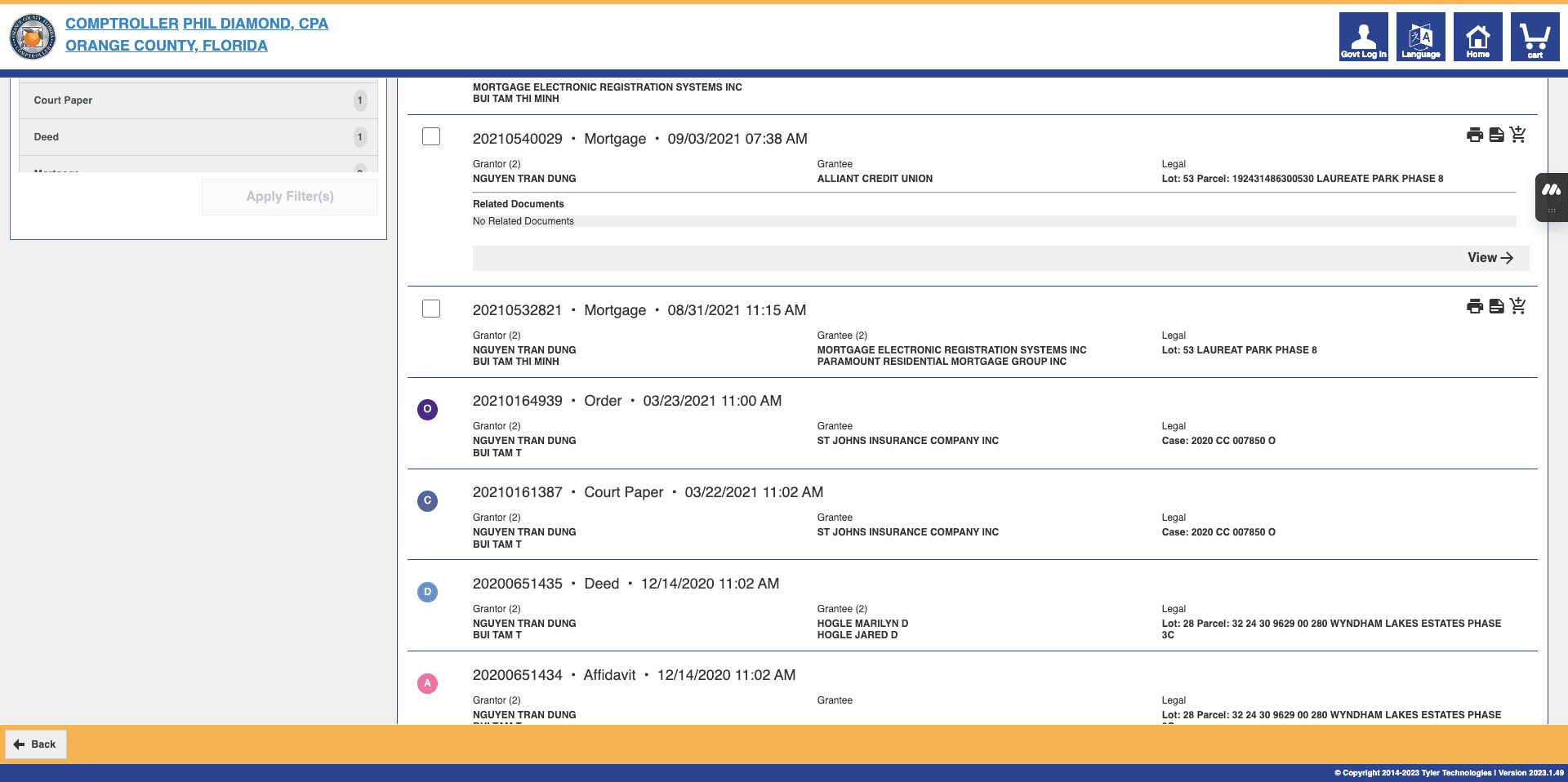Click the count badge next to Court Paper
The width and height of the screenshot is (1568, 782).
tap(360, 100)
